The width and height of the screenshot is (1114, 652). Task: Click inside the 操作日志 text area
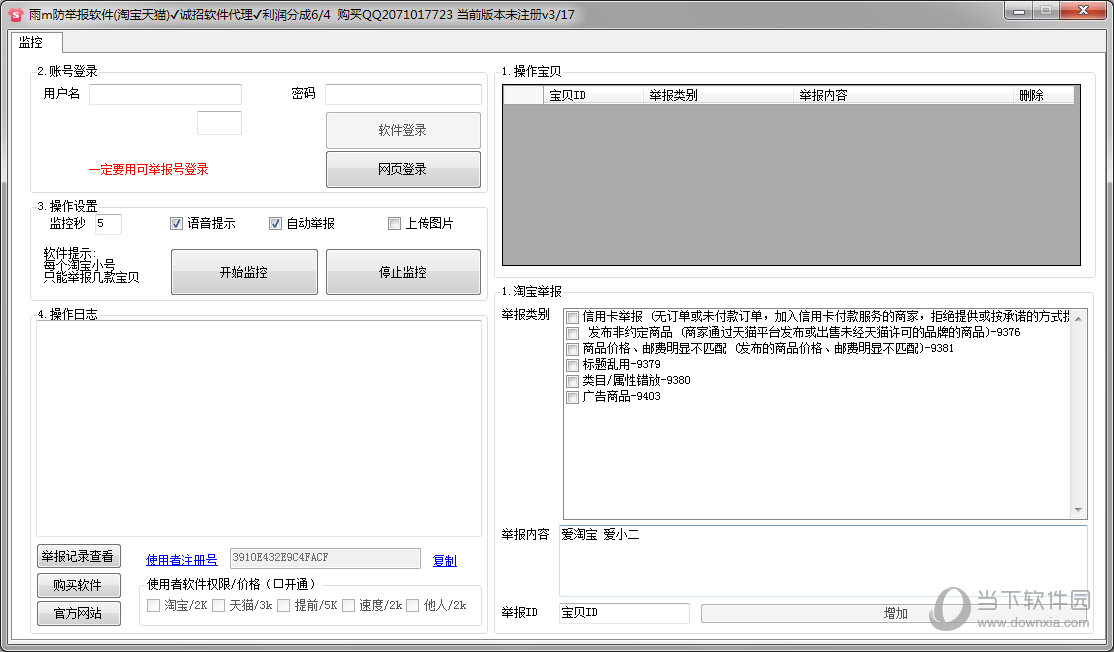click(259, 428)
